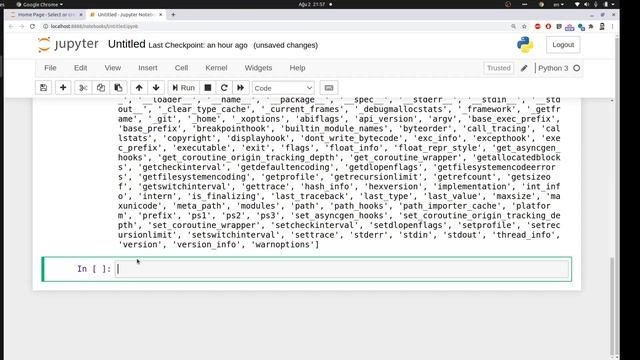Image resolution: width=640 pixels, height=360 pixels.
Task: Select the In [ ]: cell prompt
Action: pos(94,269)
